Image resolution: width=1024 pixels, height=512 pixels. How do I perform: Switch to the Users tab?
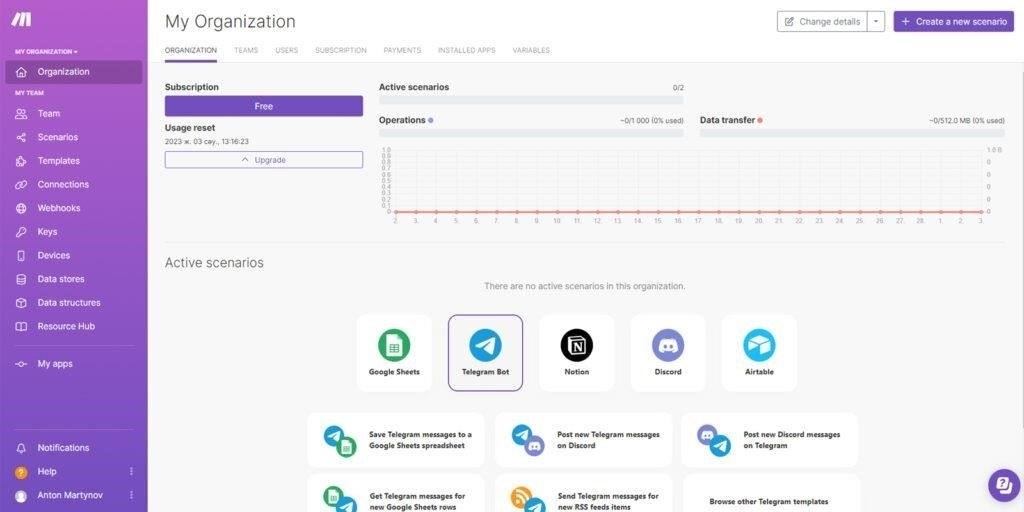(x=287, y=50)
